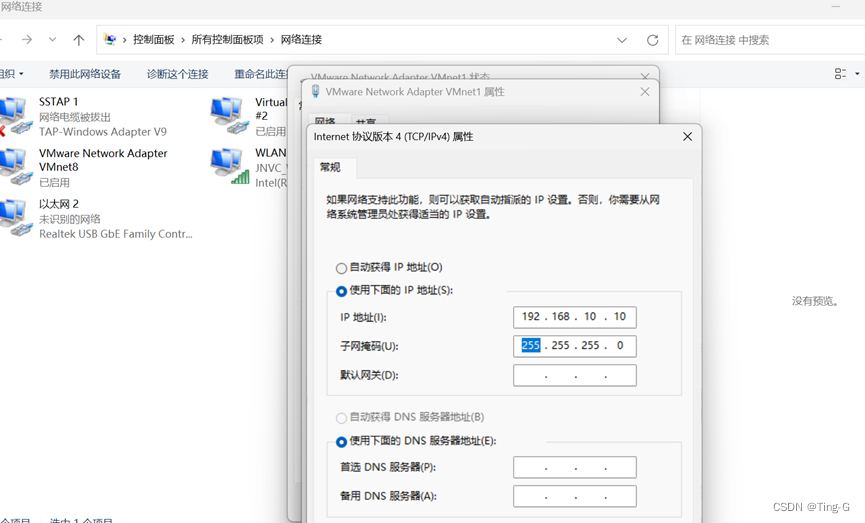Screen dimensions: 865x523
Task: Click Realtek USB GbE Family Contr... text
Action: (116, 234)
